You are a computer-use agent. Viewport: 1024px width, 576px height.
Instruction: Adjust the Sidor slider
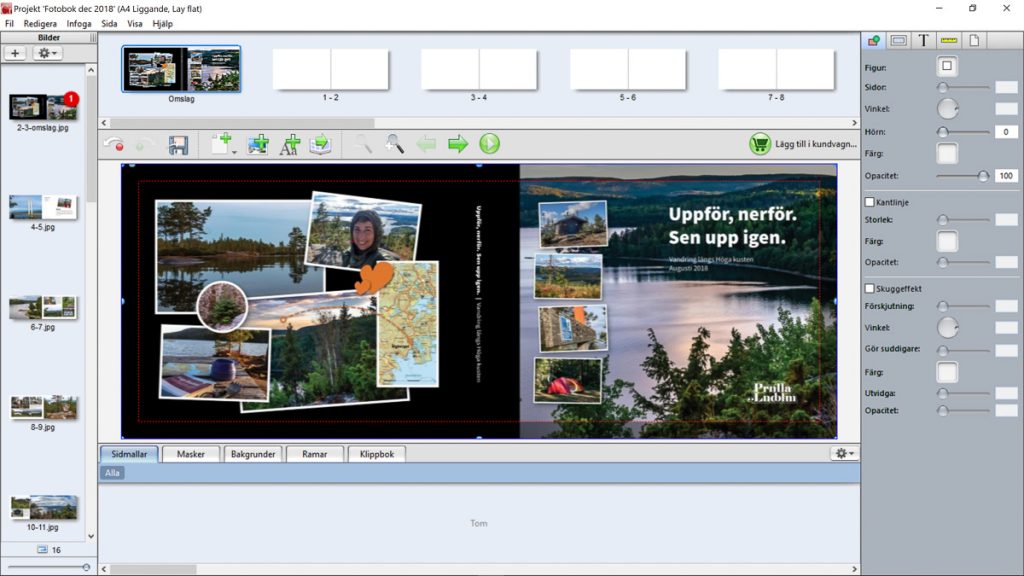coord(963,87)
